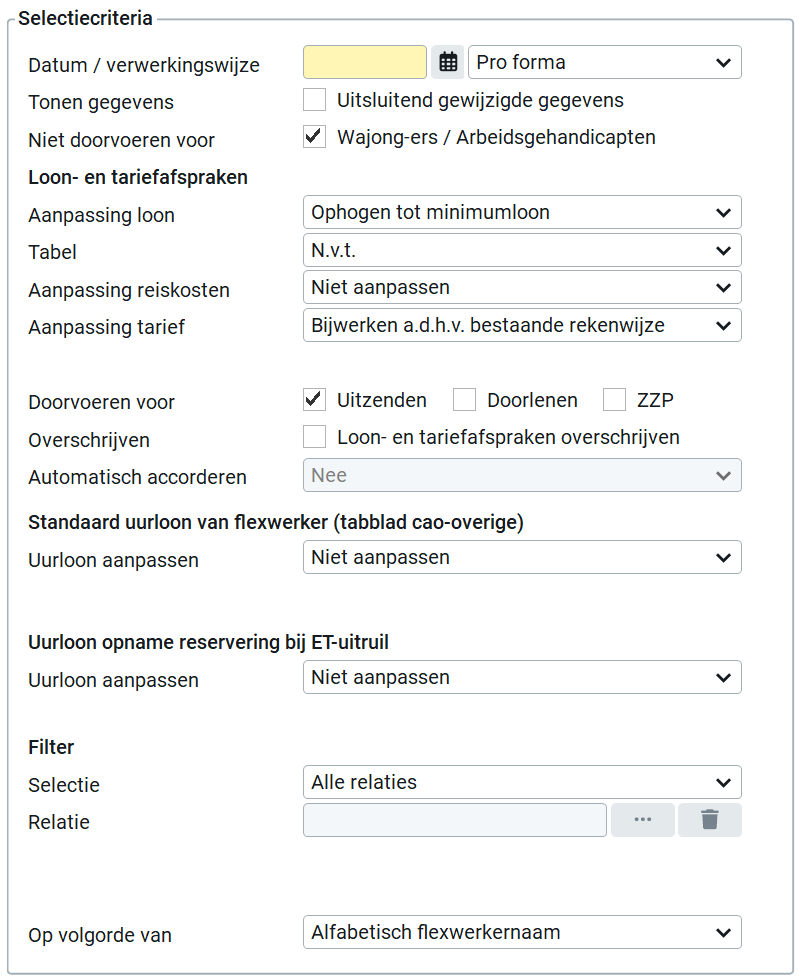Expand the Aanpassing reiskosten dropdown
This screenshot has height=977, width=799.
point(521,287)
